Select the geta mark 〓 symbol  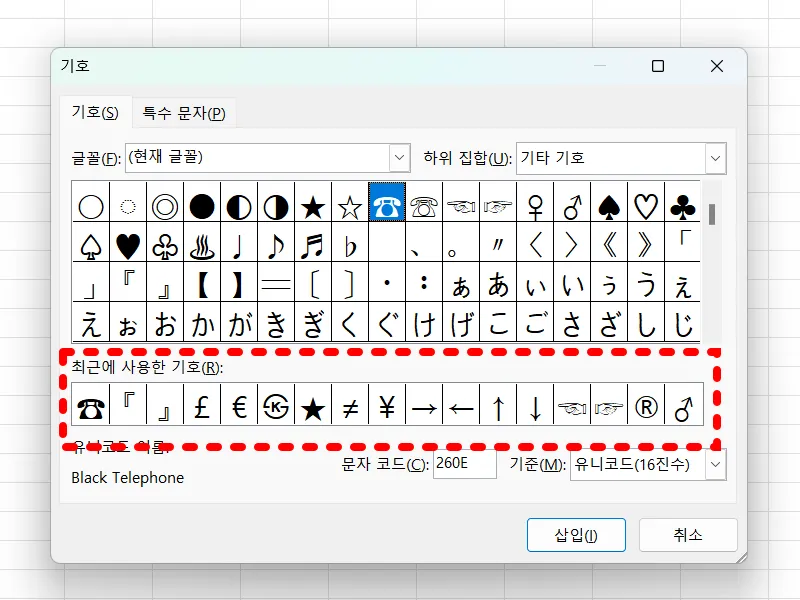tap(276, 282)
